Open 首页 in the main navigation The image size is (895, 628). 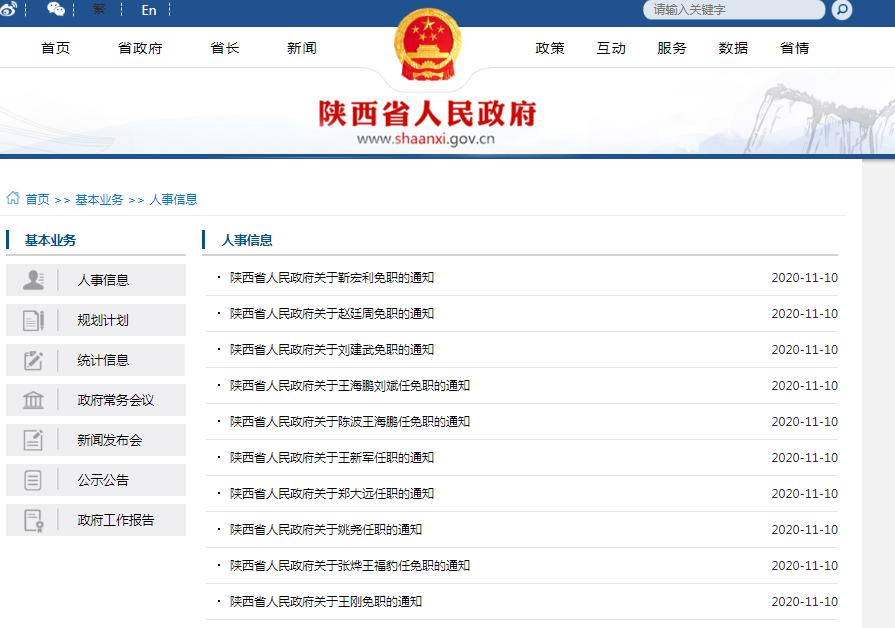tap(55, 48)
